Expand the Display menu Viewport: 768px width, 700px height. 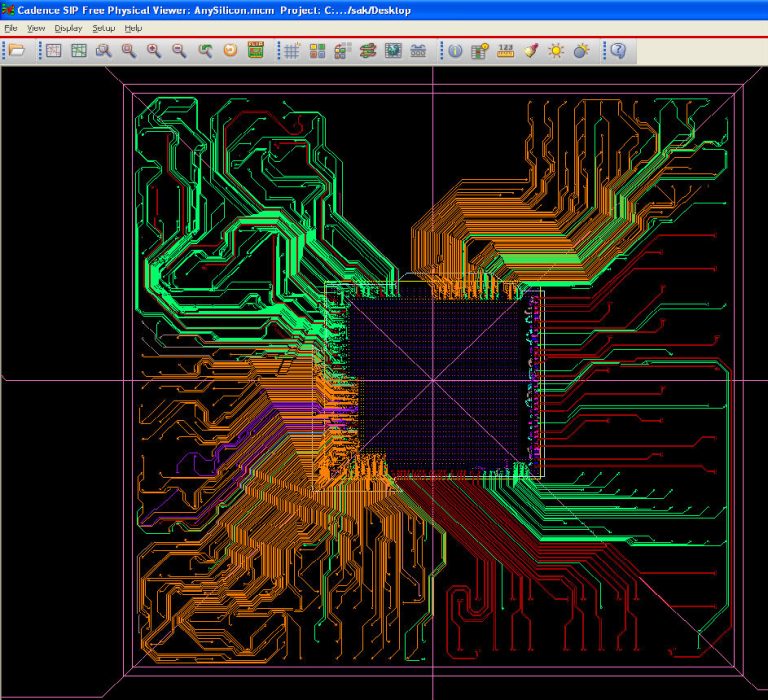coord(68,28)
